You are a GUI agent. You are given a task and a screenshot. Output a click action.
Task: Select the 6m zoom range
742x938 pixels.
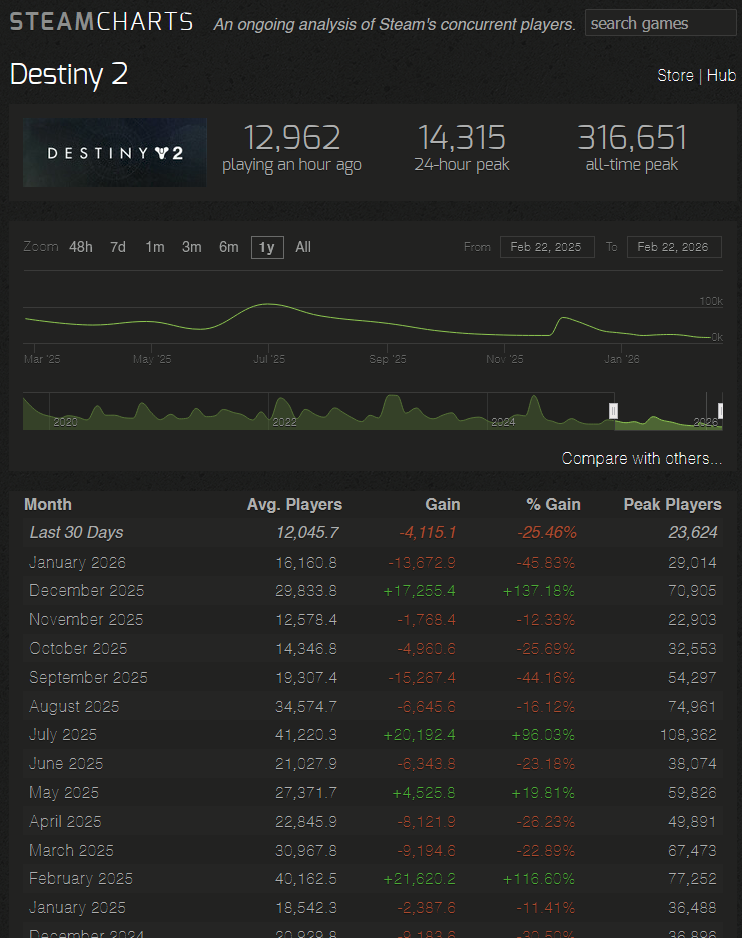(x=229, y=247)
